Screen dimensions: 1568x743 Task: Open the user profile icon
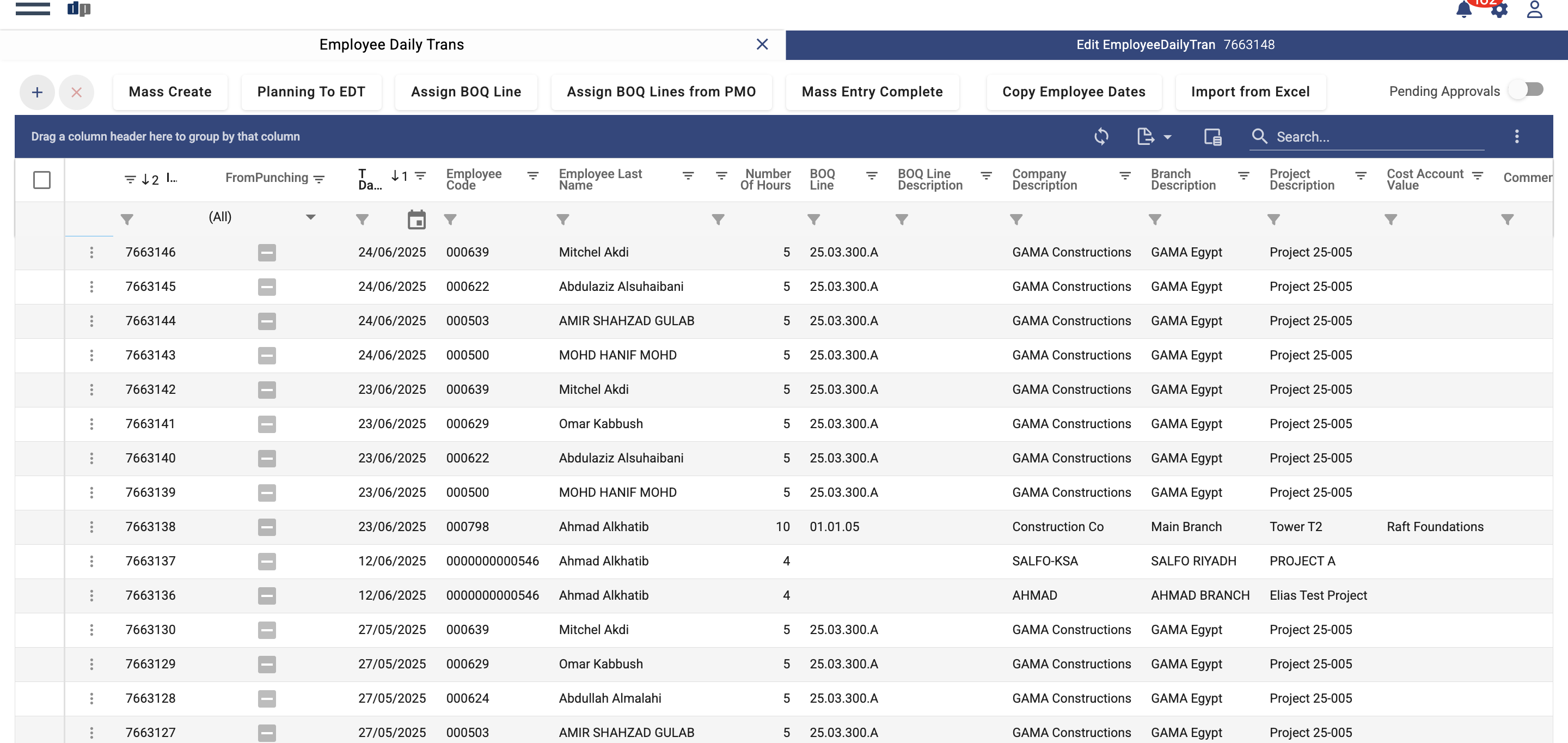coord(1535,10)
